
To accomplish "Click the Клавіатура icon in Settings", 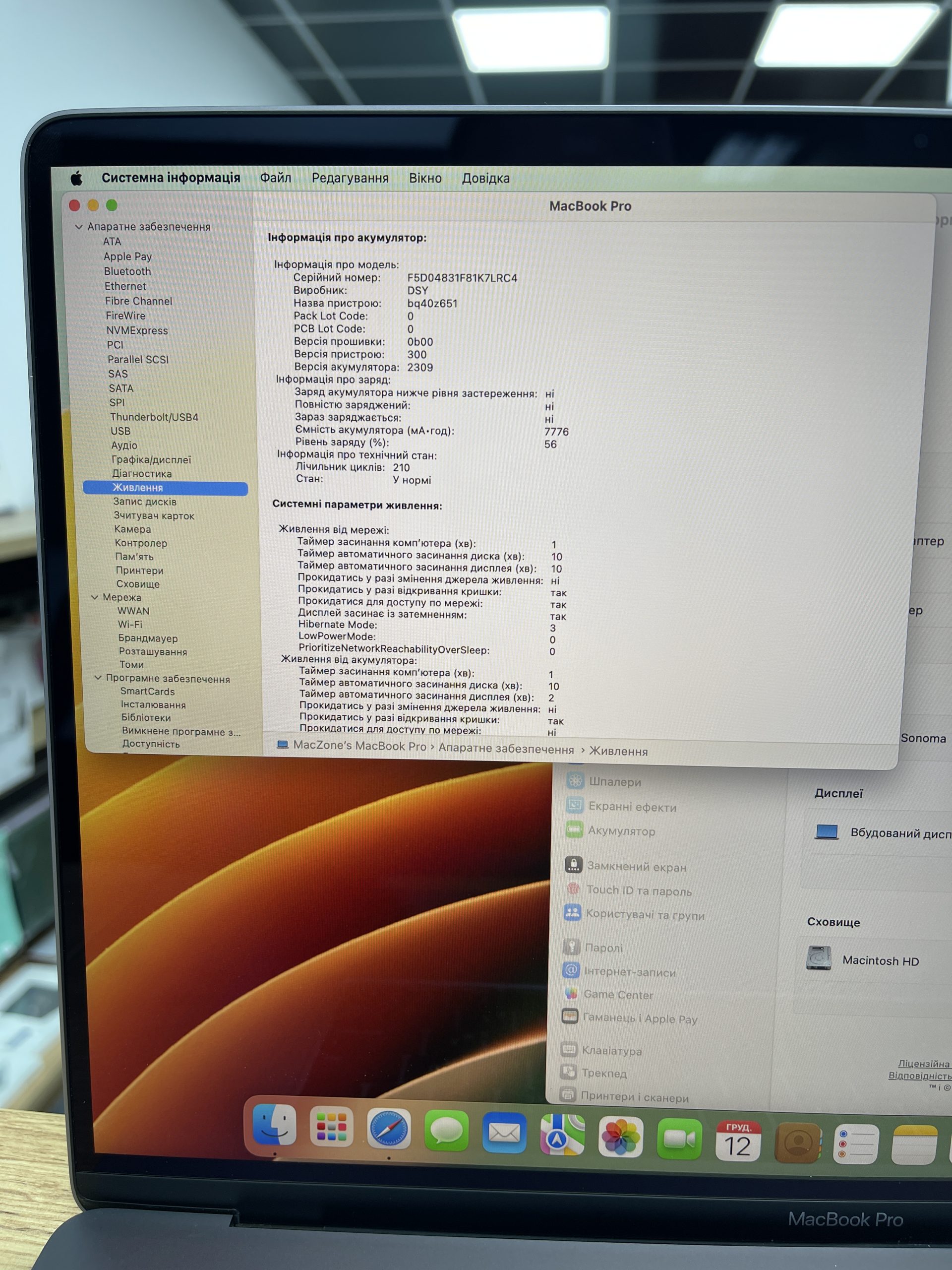I will (x=569, y=1050).
